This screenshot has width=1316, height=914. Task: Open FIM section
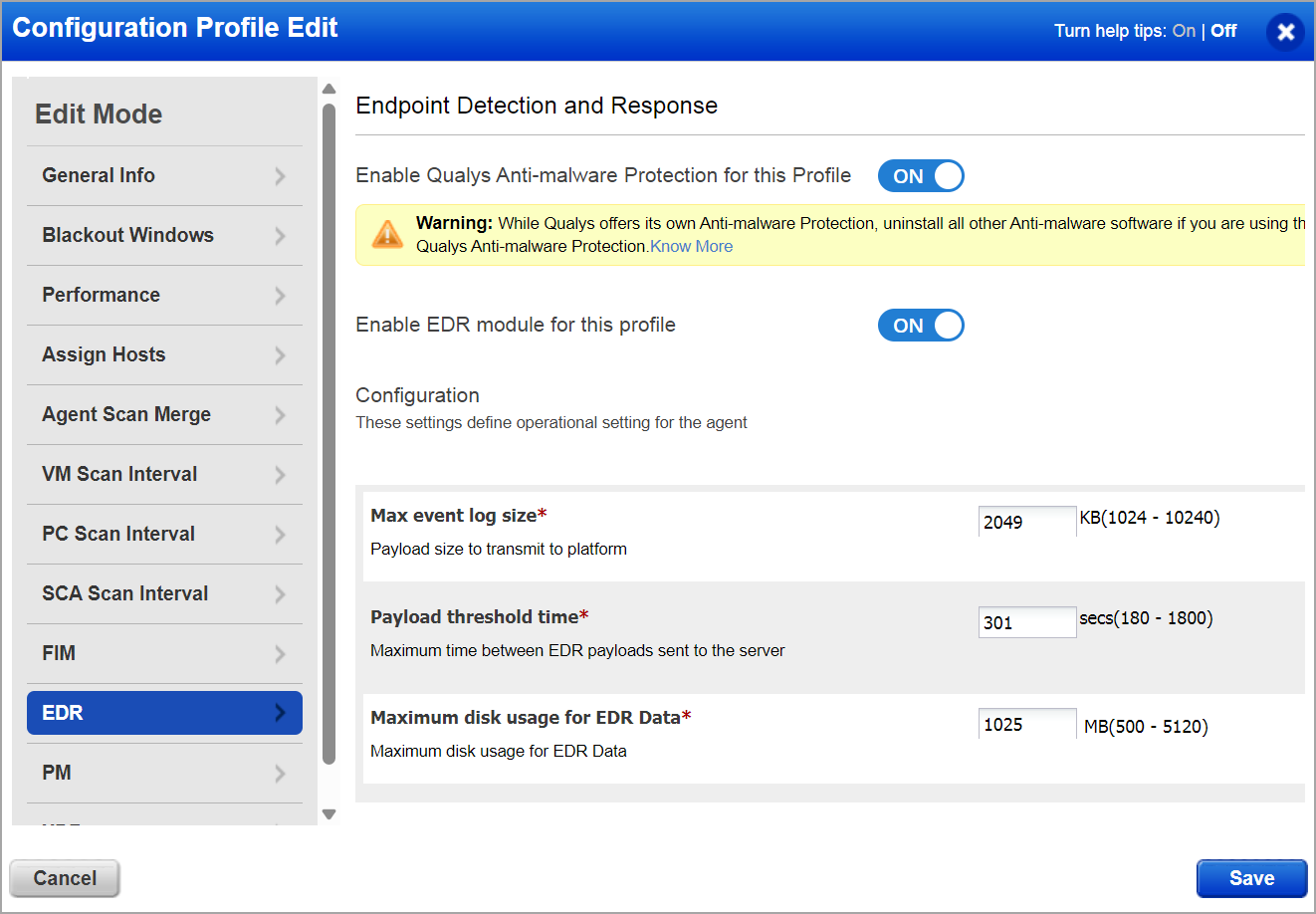164,653
